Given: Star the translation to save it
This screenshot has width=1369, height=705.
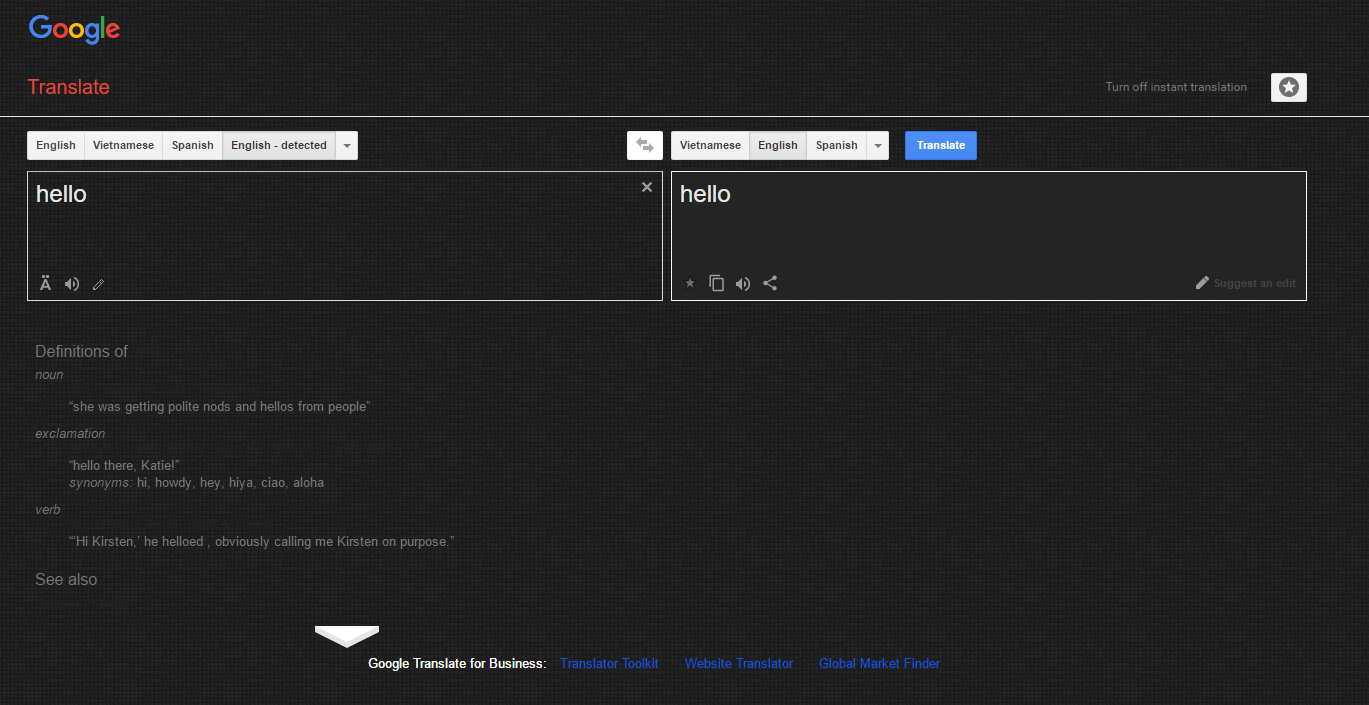Looking at the screenshot, I should 689,283.
